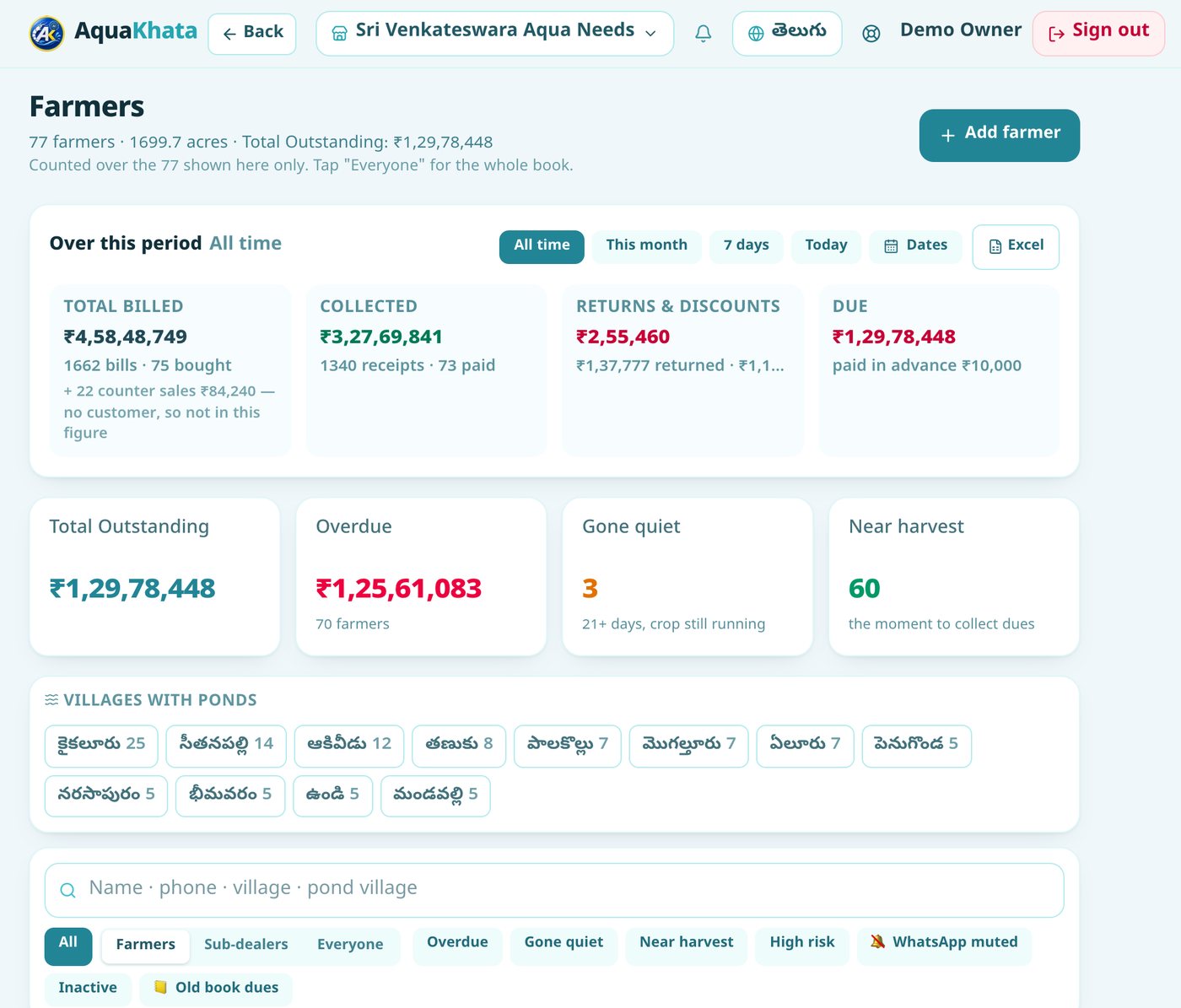Focus the name, phone, village search field
The image size is (1181, 1008).
[554, 890]
